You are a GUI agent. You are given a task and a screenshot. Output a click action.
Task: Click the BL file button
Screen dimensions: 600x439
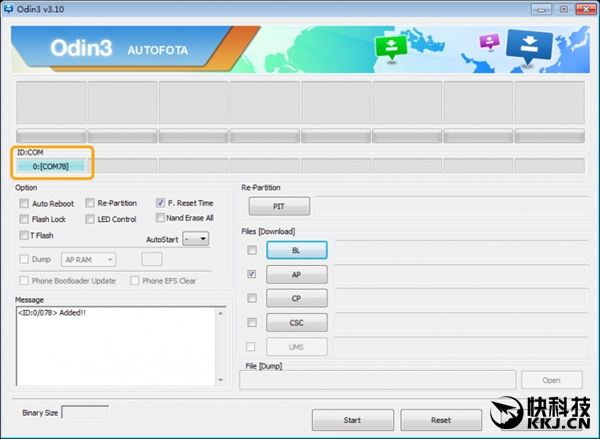point(297,250)
